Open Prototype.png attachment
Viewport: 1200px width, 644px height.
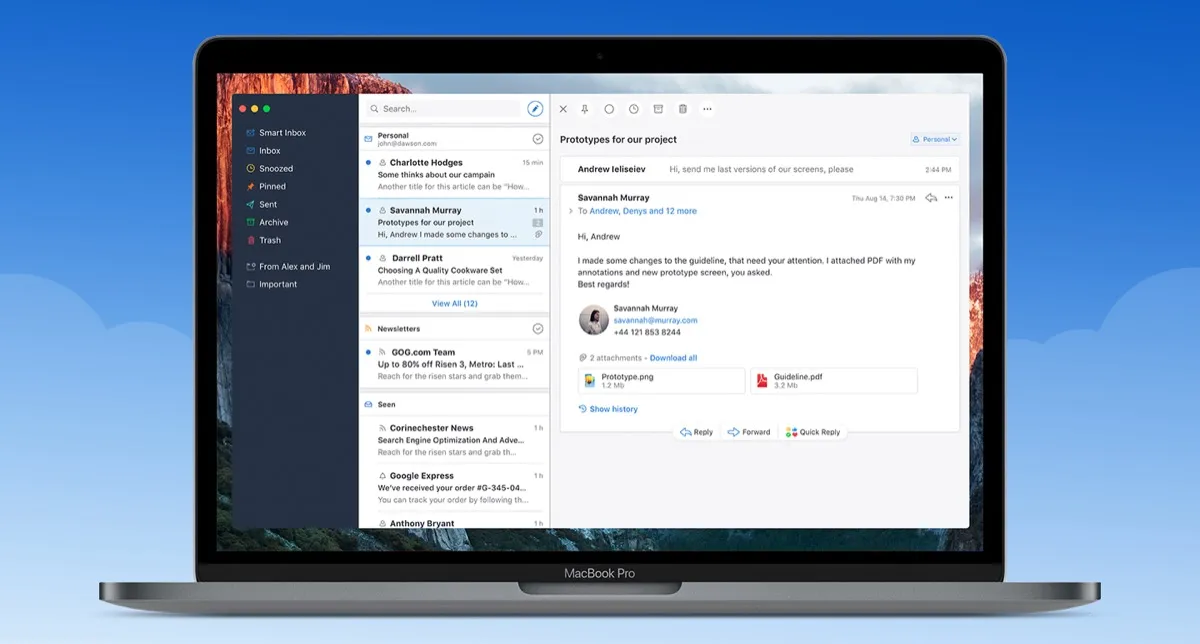coord(662,380)
